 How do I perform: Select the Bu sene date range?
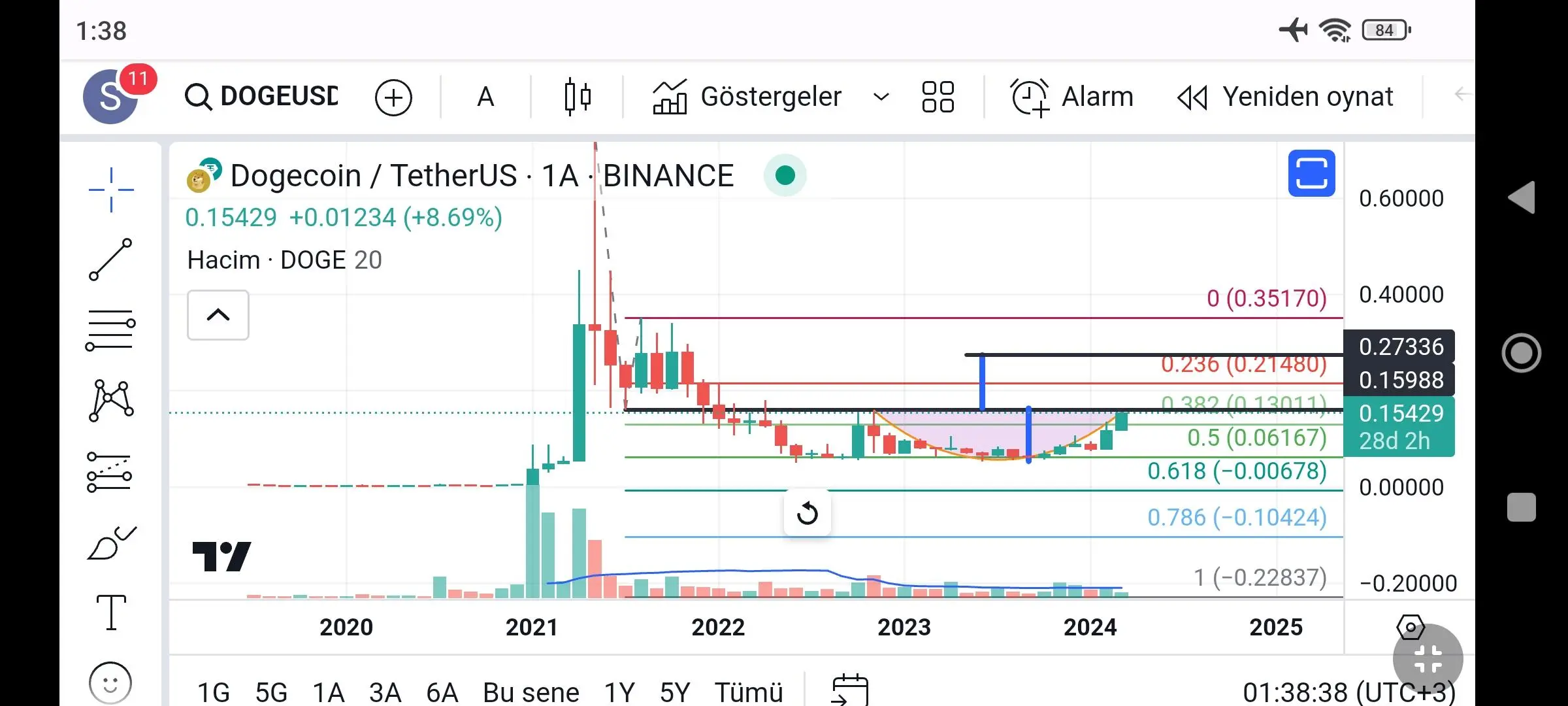point(531,692)
